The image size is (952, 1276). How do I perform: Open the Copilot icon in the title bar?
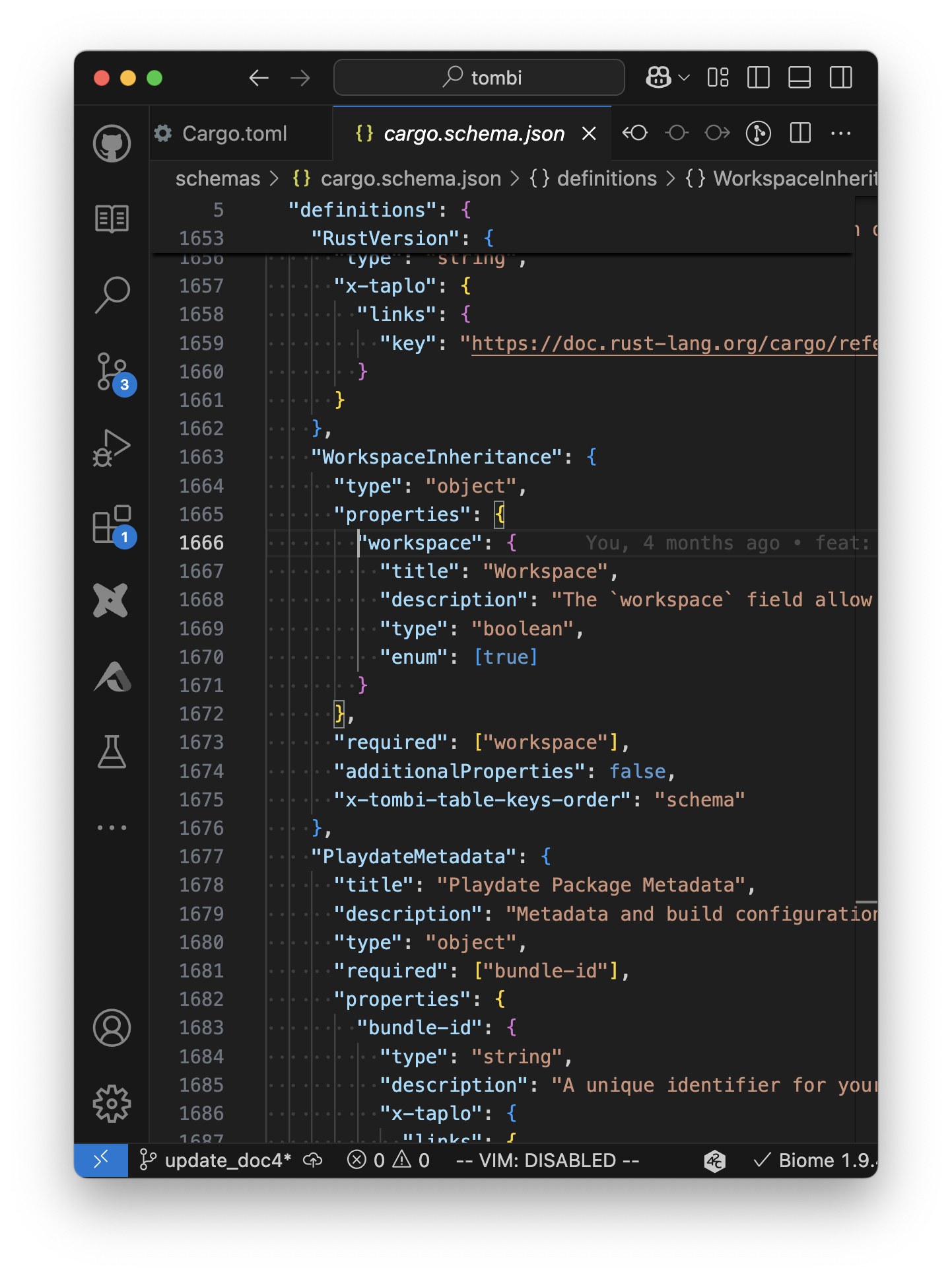658,77
